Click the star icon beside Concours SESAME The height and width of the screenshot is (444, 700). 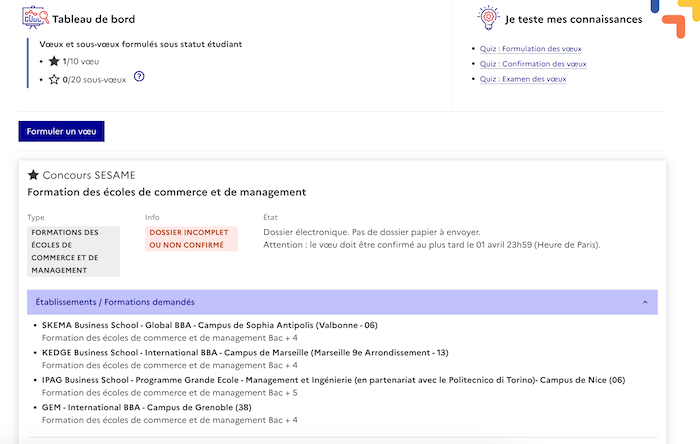(33, 175)
